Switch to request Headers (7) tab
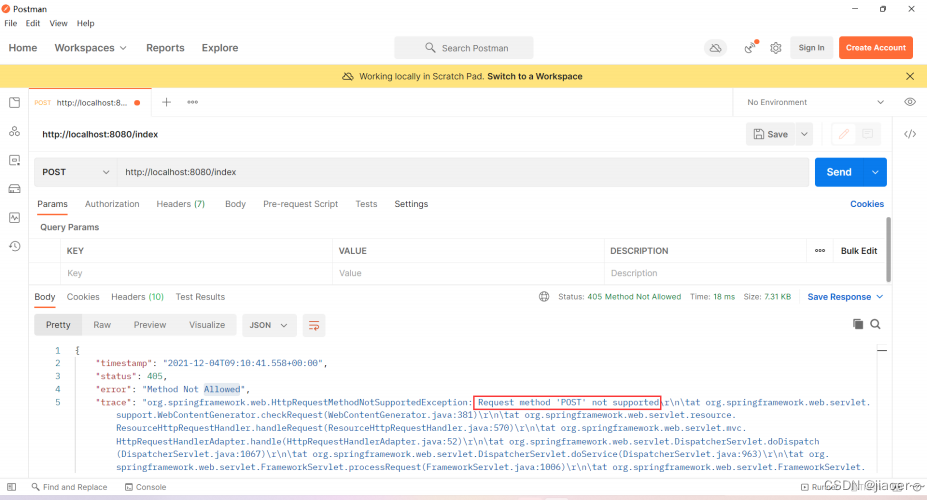 pos(180,205)
